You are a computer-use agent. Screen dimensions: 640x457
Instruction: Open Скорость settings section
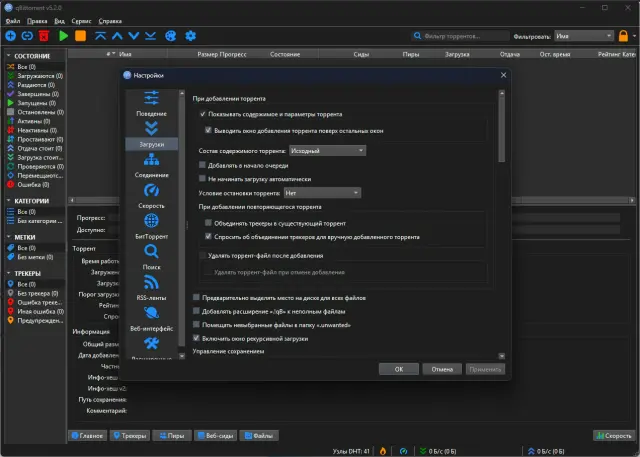151,196
